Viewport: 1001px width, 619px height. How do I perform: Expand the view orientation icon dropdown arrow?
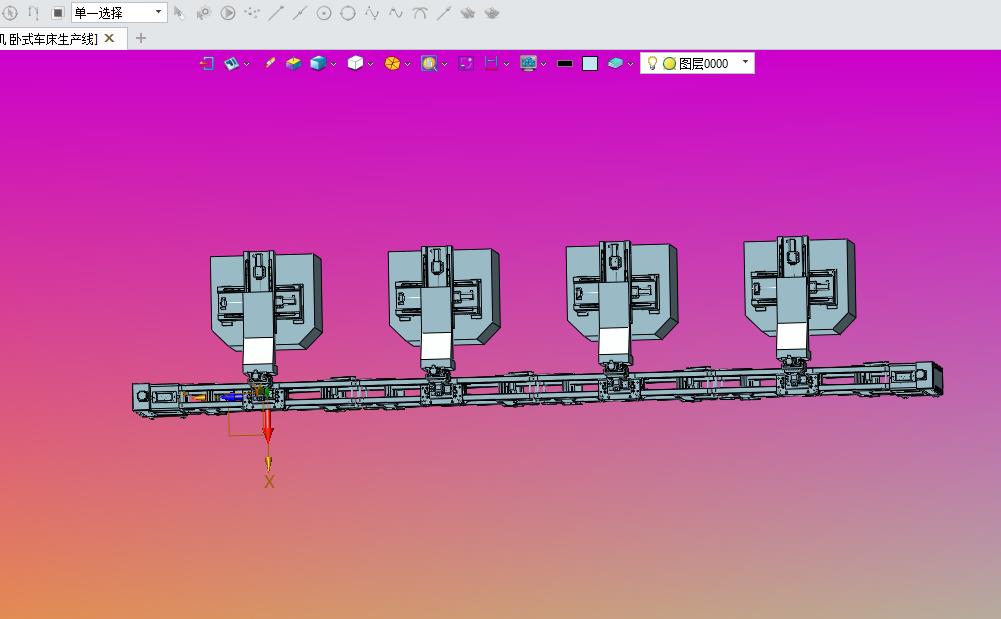(246, 64)
